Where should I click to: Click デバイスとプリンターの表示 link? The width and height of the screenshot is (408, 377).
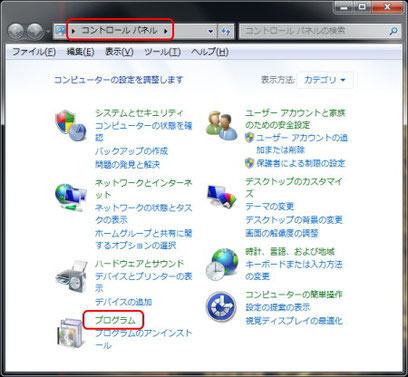coord(144,282)
